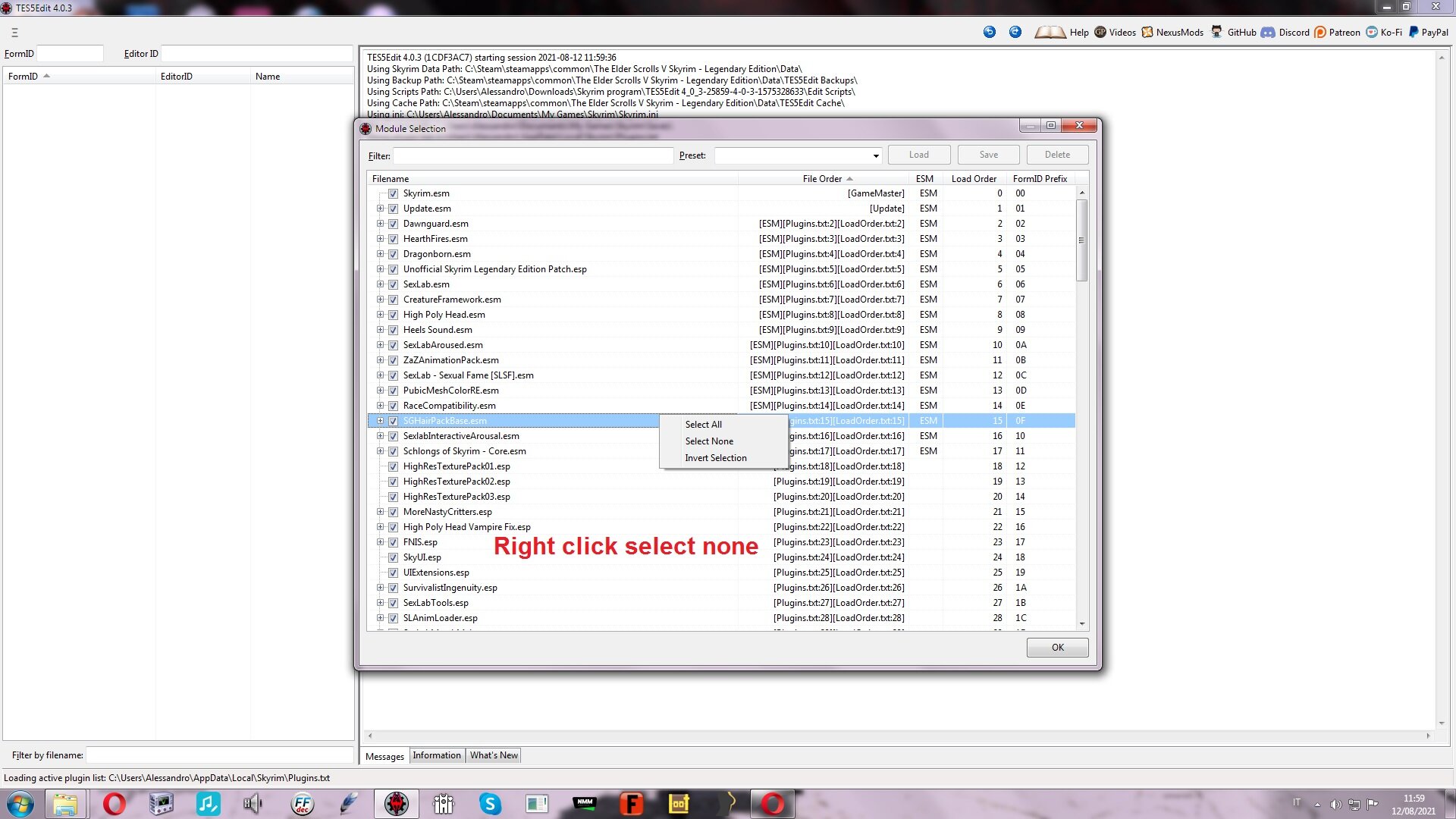Open the FFdec taskbar icon
This screenshot has height=819, width=1456.
pyautogui.click(x=302, y=804)
